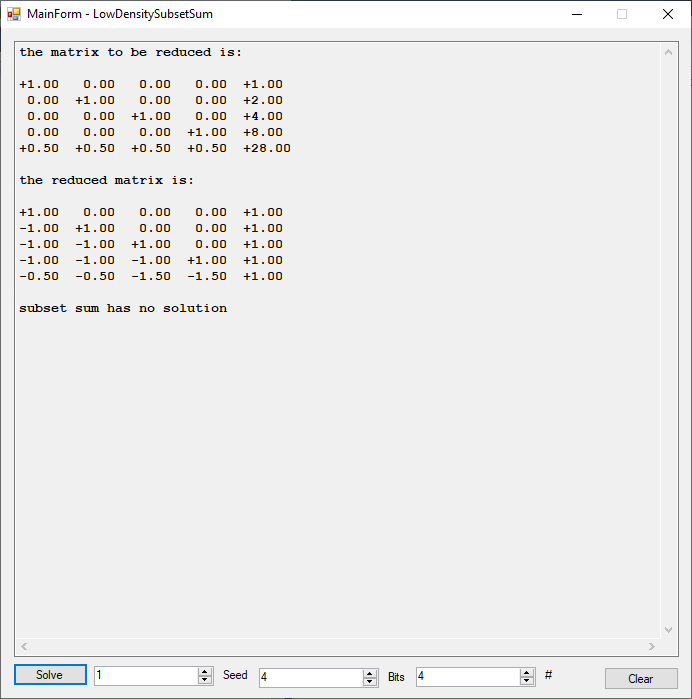Click the Seed label
The image size is (692, 699).
pyautogui.click(x=235, y=675)
